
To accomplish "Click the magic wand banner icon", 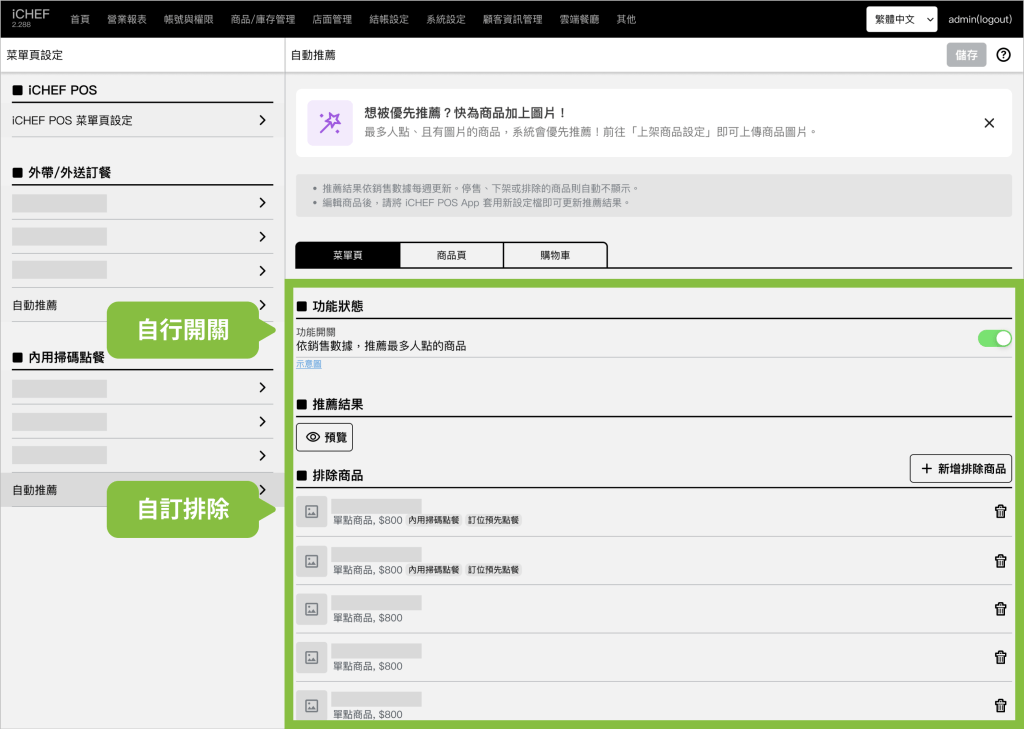I will 329,123.
